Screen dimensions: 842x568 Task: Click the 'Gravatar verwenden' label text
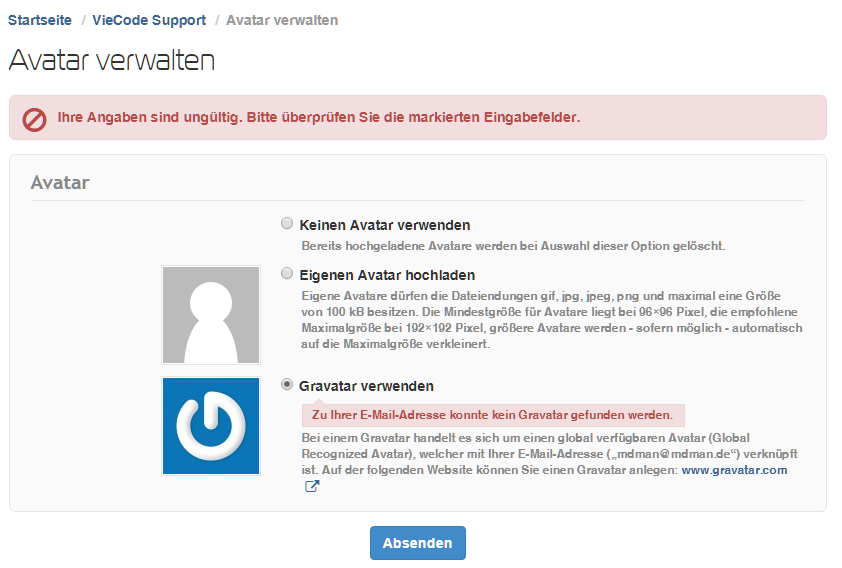click(x=366, y=386)
